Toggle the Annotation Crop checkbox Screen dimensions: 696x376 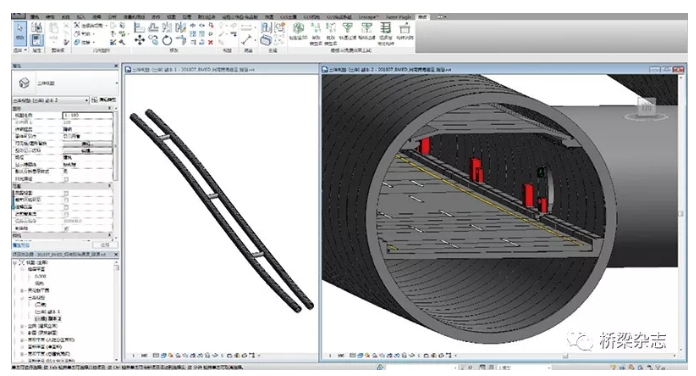(66, 207)
